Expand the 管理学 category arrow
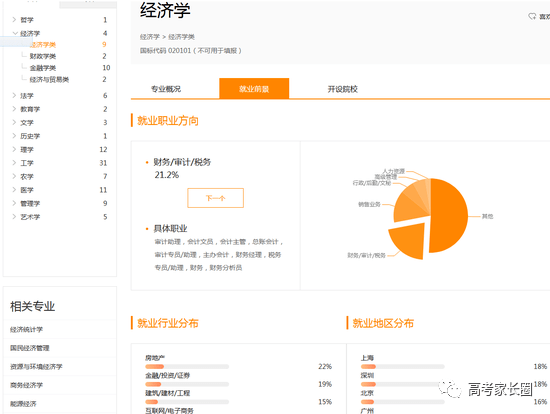Image resolution: width=550 pixels, height=414 pixels. (x=14, y=203)
